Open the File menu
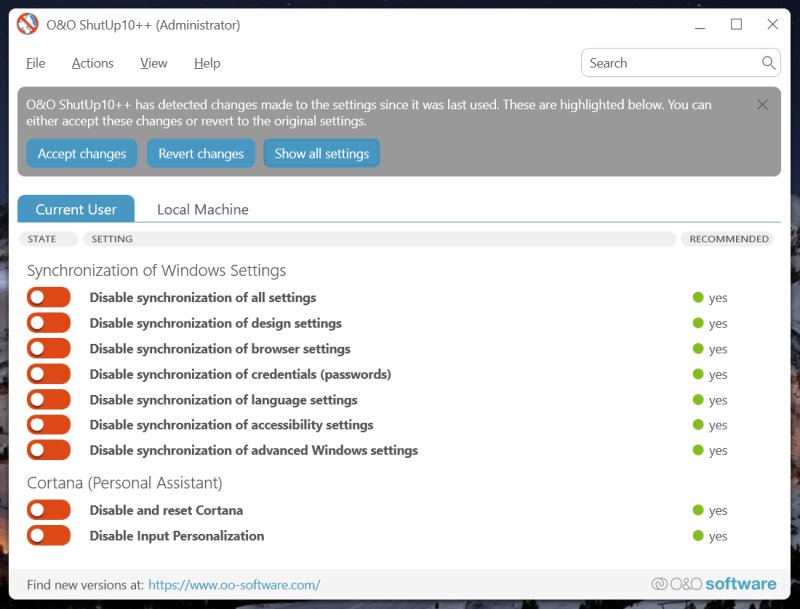Image resolution: width=800 pixels, height=609 pixels. [36, 63]
